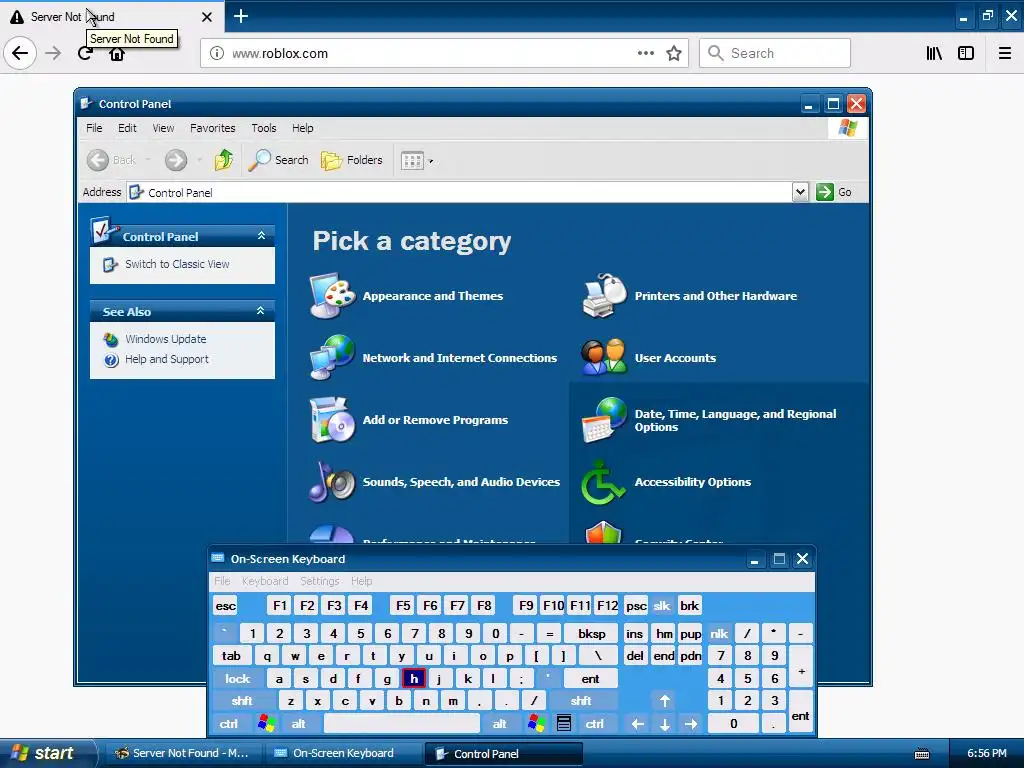
Task: Open Sounds, Speech, and Audio Devices icon
Action: (332, 481)
